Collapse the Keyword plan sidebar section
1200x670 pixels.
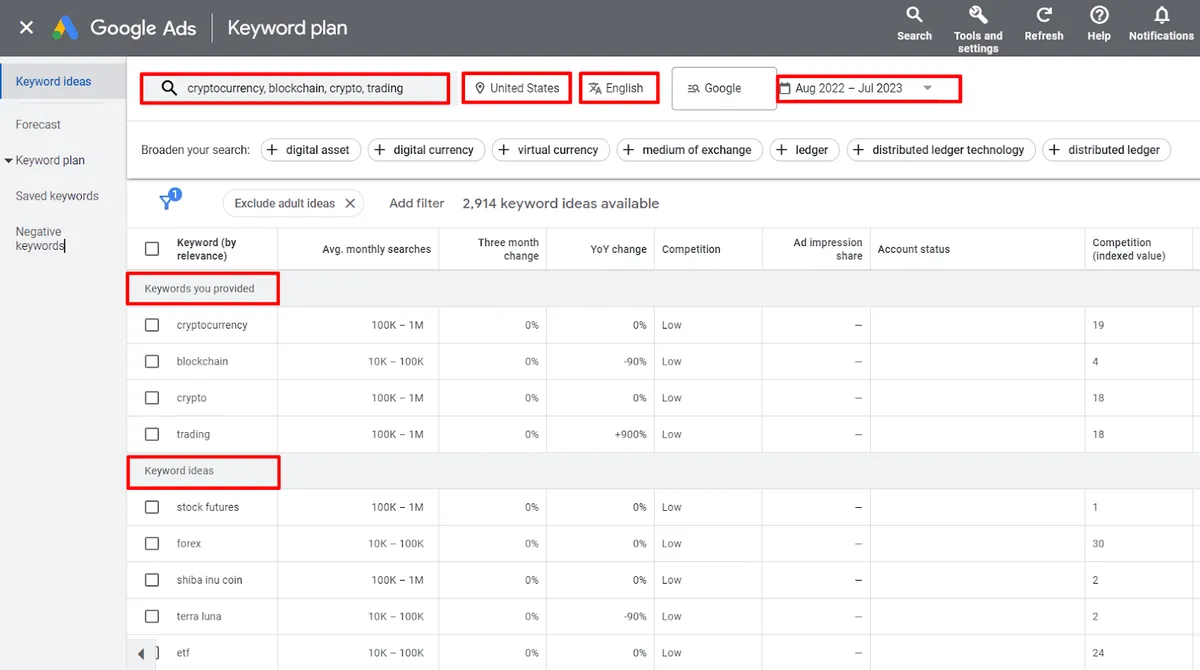coord(9,160)
